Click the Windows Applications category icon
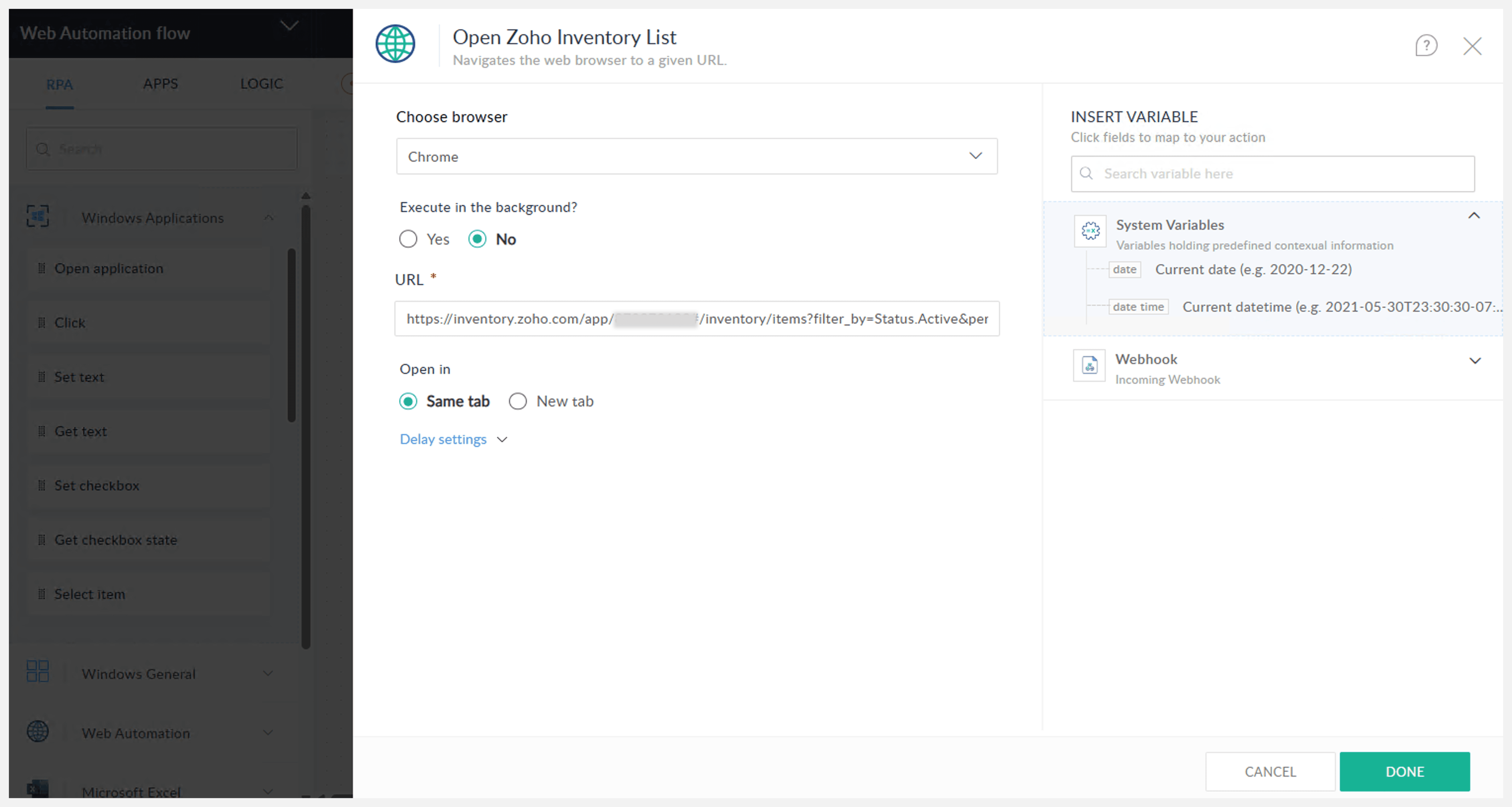Viewport: 1512px width, 807px height. [x=38, y=216]
